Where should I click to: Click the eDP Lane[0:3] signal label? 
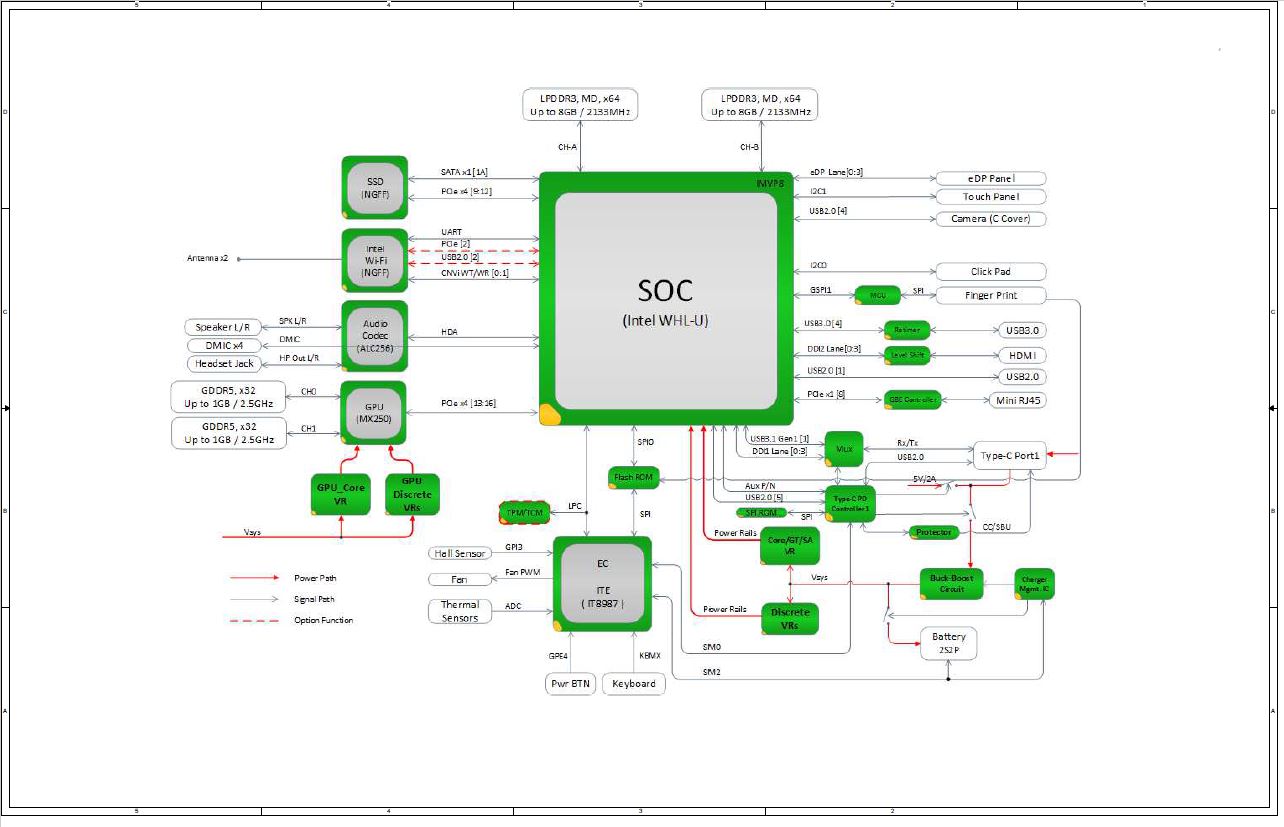[835, 172]
